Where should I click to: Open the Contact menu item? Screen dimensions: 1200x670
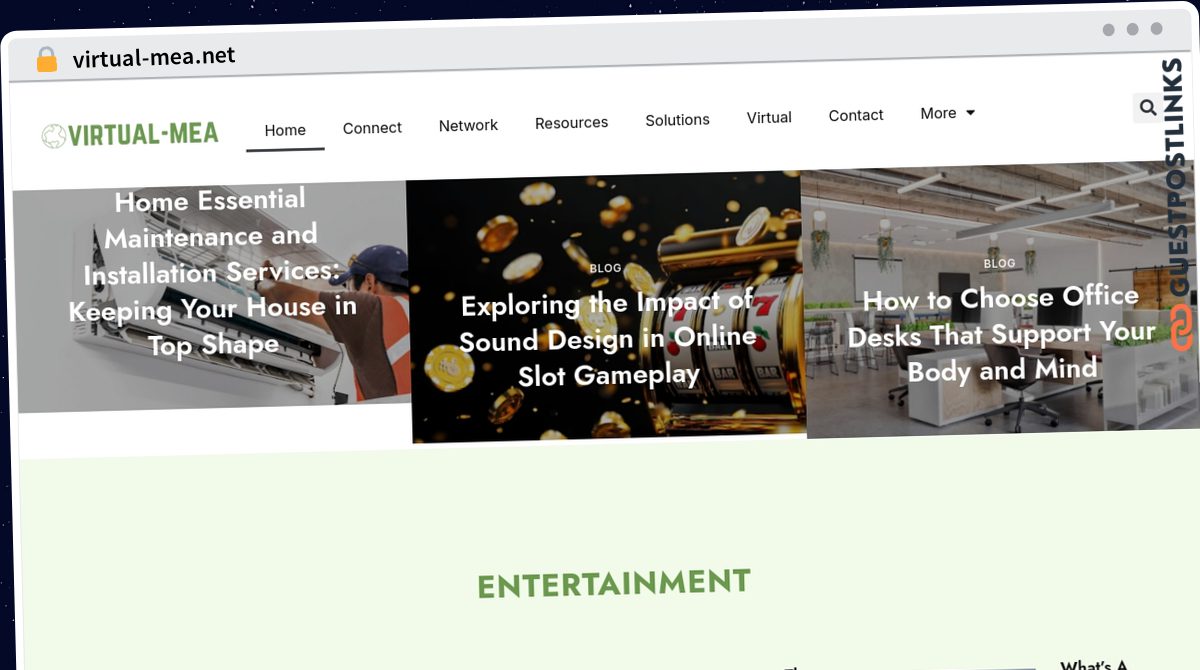(856, 115)
